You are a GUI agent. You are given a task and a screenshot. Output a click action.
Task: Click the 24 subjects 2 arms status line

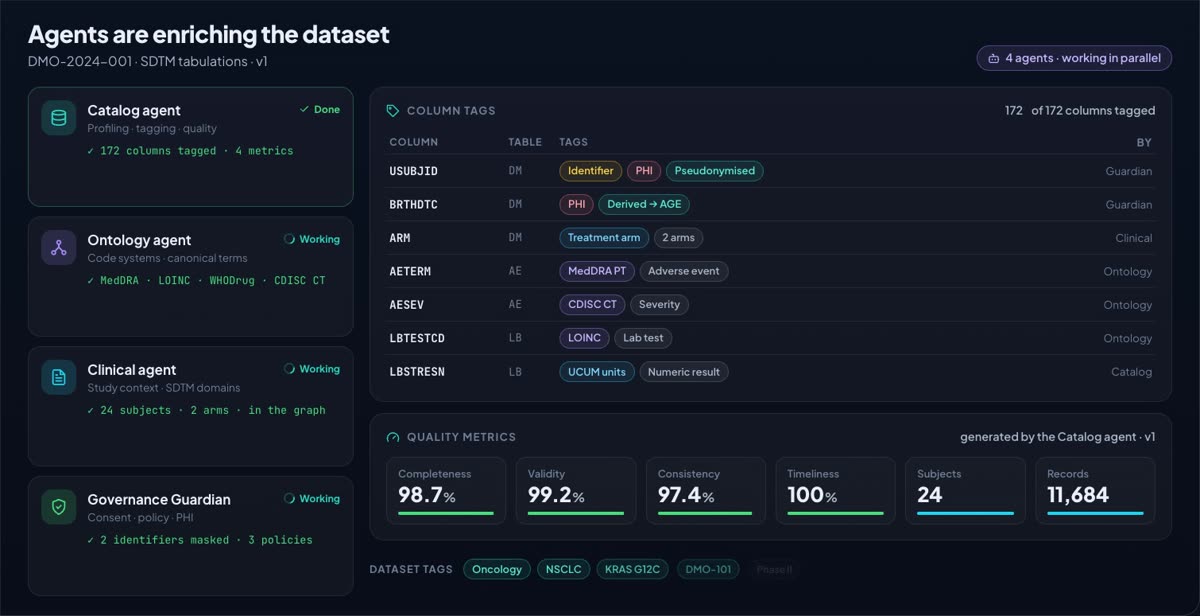[x=206, y=410]
